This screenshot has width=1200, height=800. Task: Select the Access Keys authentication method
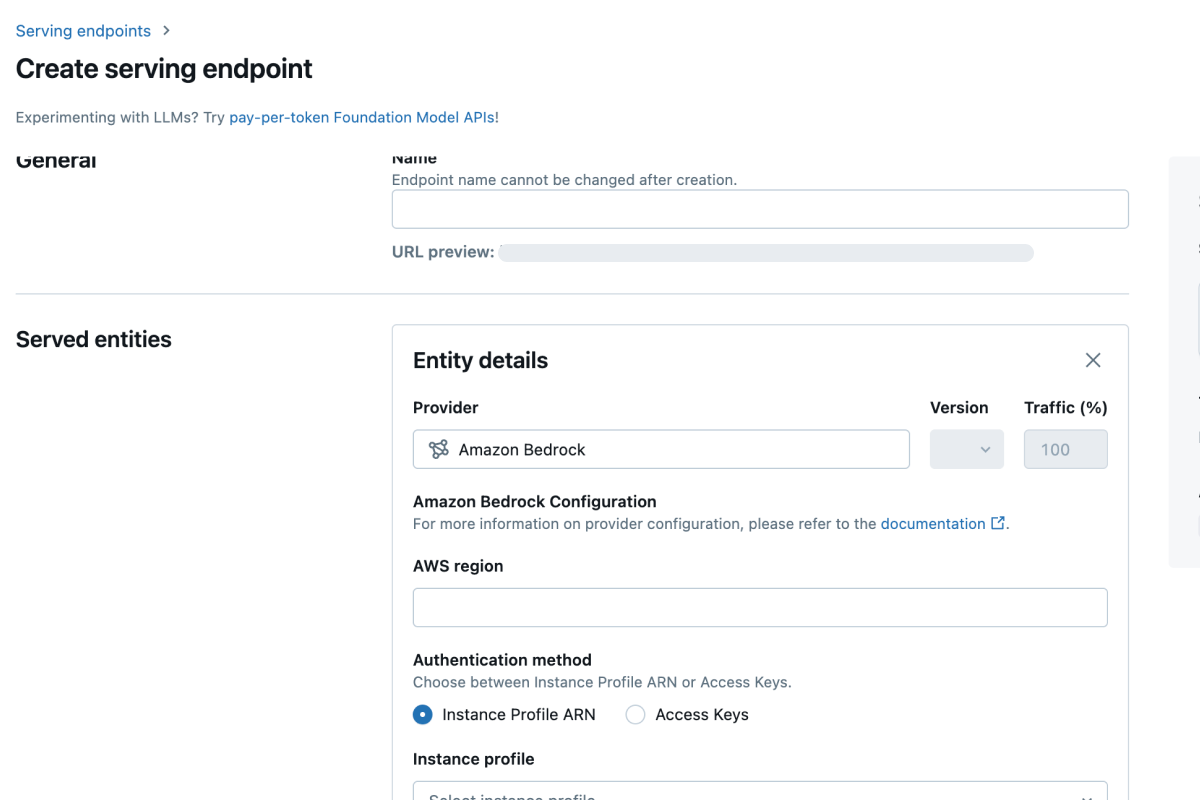pos(635,714)
